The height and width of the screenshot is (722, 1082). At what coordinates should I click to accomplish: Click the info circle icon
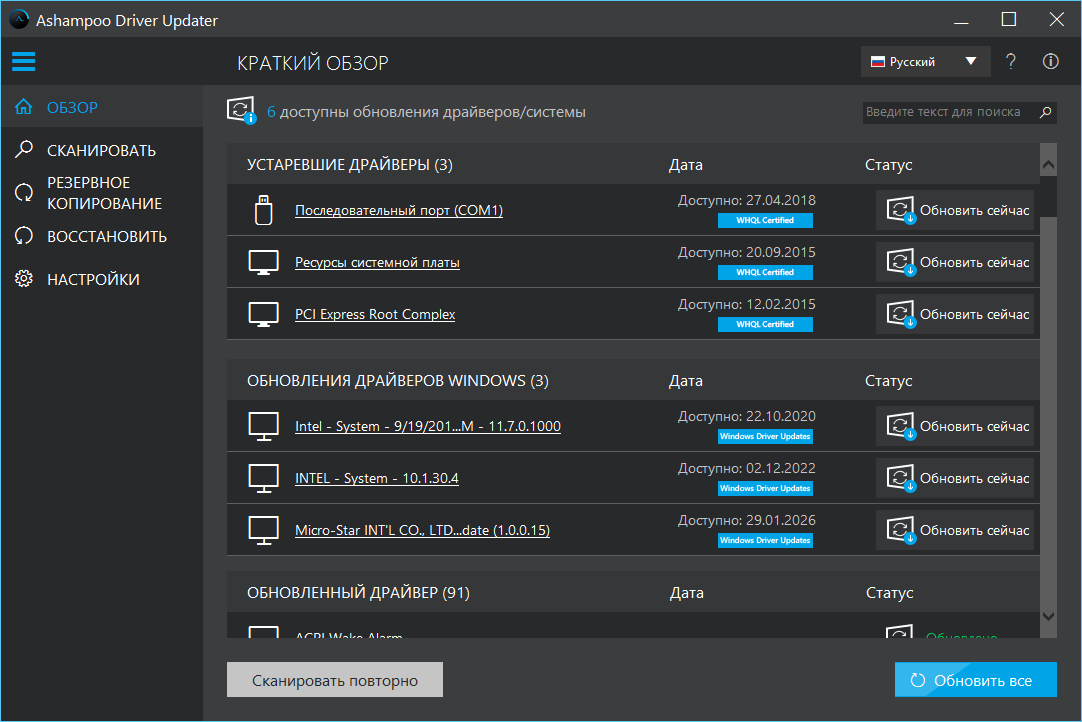point(1050,62)
